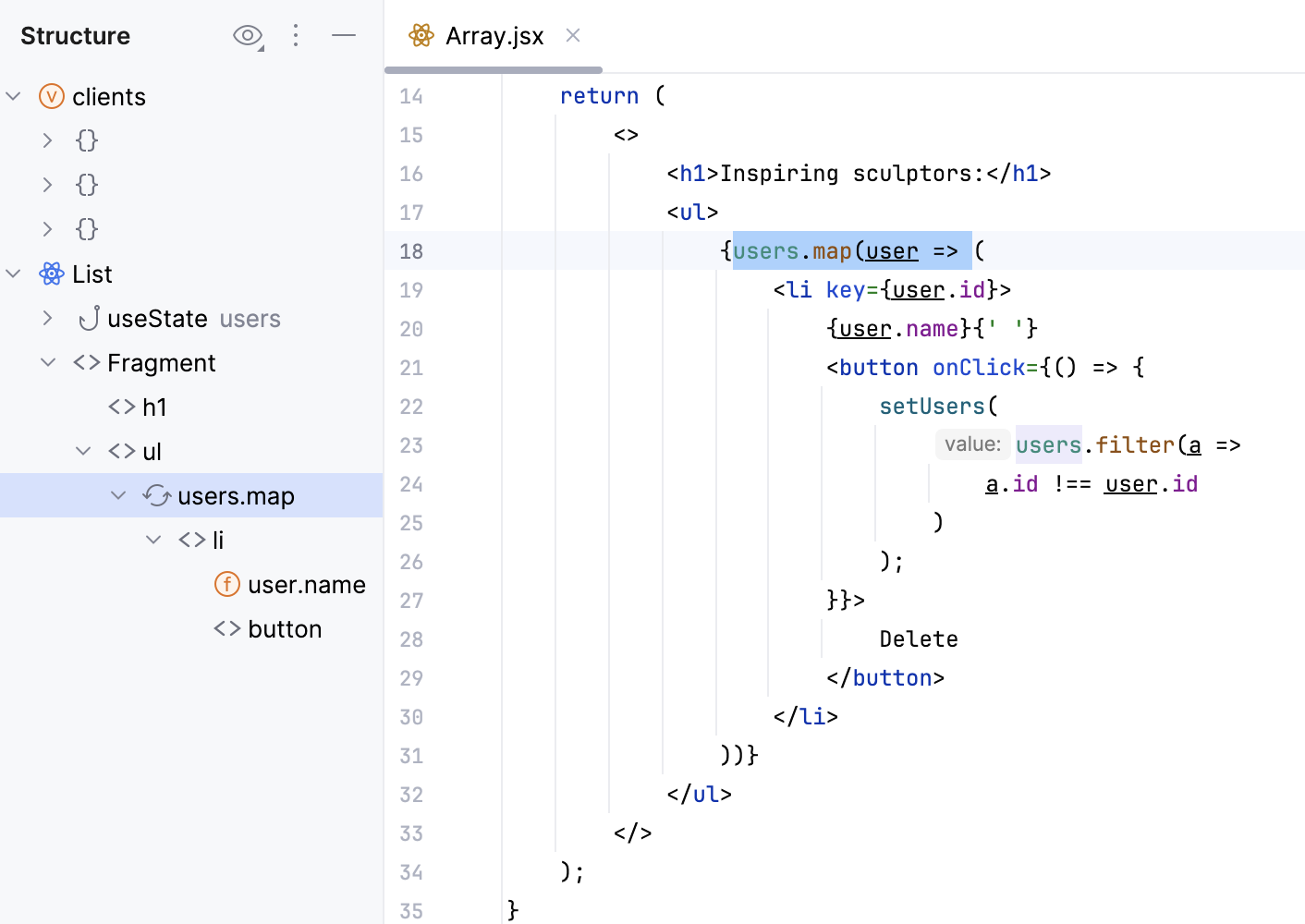Screen dimensions: 1305x924
Task: Click the function icon next to user.name
Action: click(226, 584)
